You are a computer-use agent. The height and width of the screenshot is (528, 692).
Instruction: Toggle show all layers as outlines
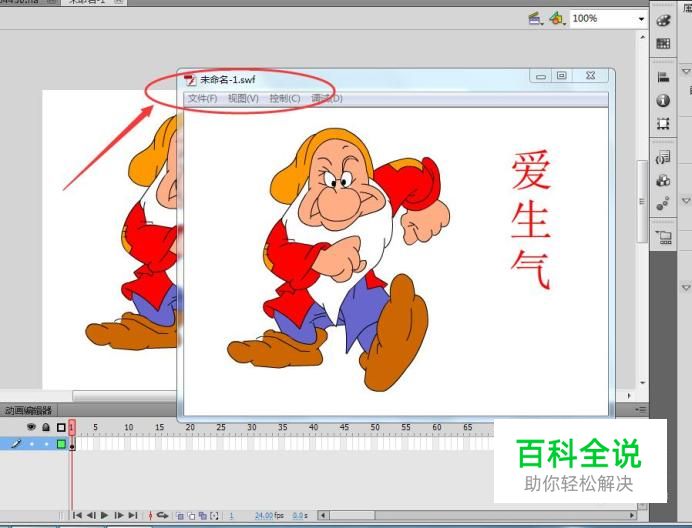click(x=61, y=427)
